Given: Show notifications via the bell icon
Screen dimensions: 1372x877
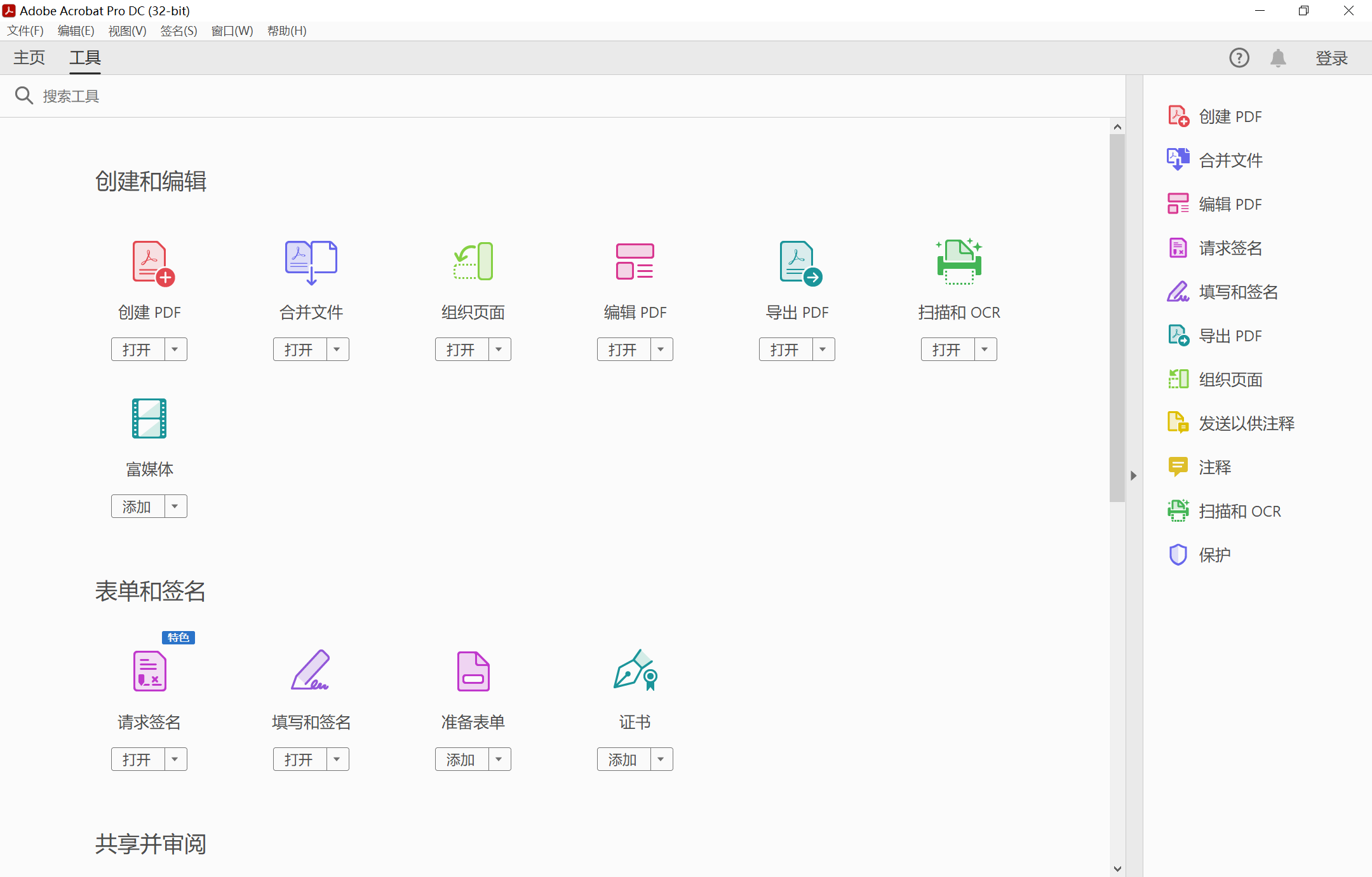Looking at the screenshot, I should [x=1278, y=58].
